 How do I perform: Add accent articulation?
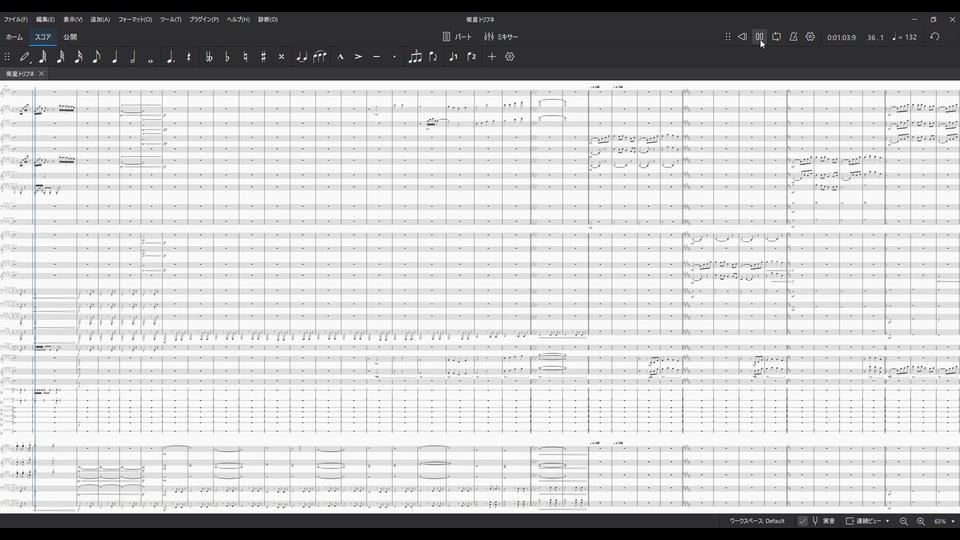coord(358,57)
